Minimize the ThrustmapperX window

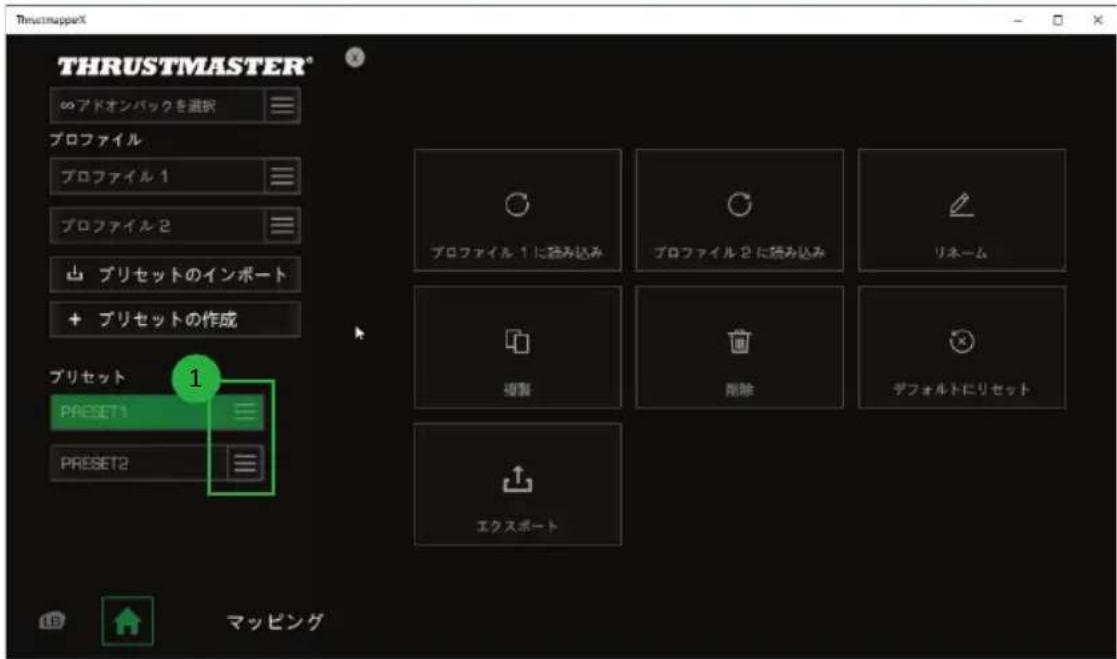1018,20
